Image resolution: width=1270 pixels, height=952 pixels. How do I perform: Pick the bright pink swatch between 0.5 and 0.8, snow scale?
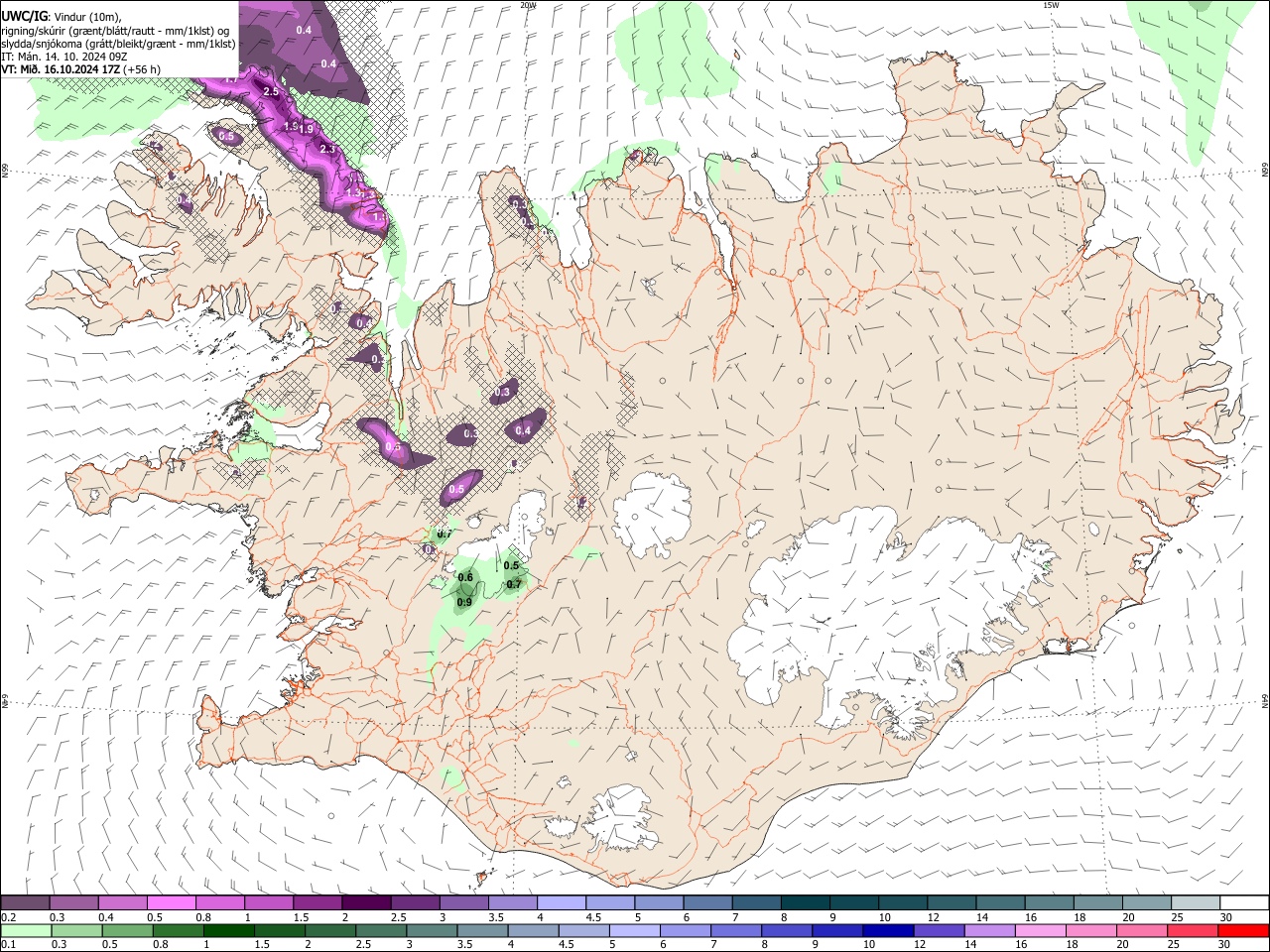[x=171, y=903]
